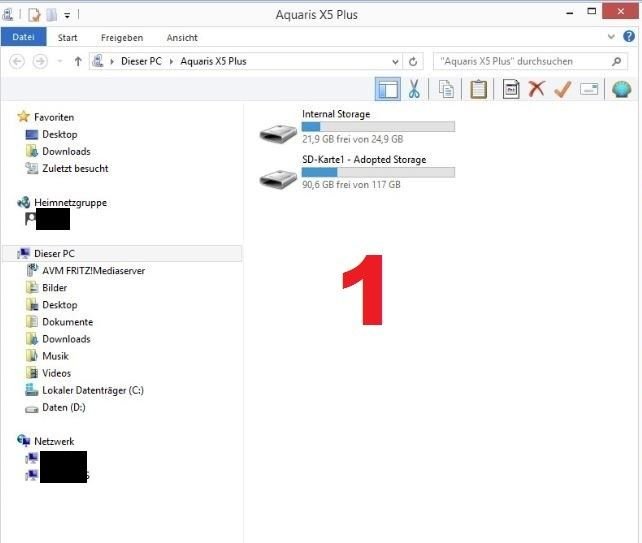
Task: Expand path arrow before Dieser PC
Action: [111, 61]
